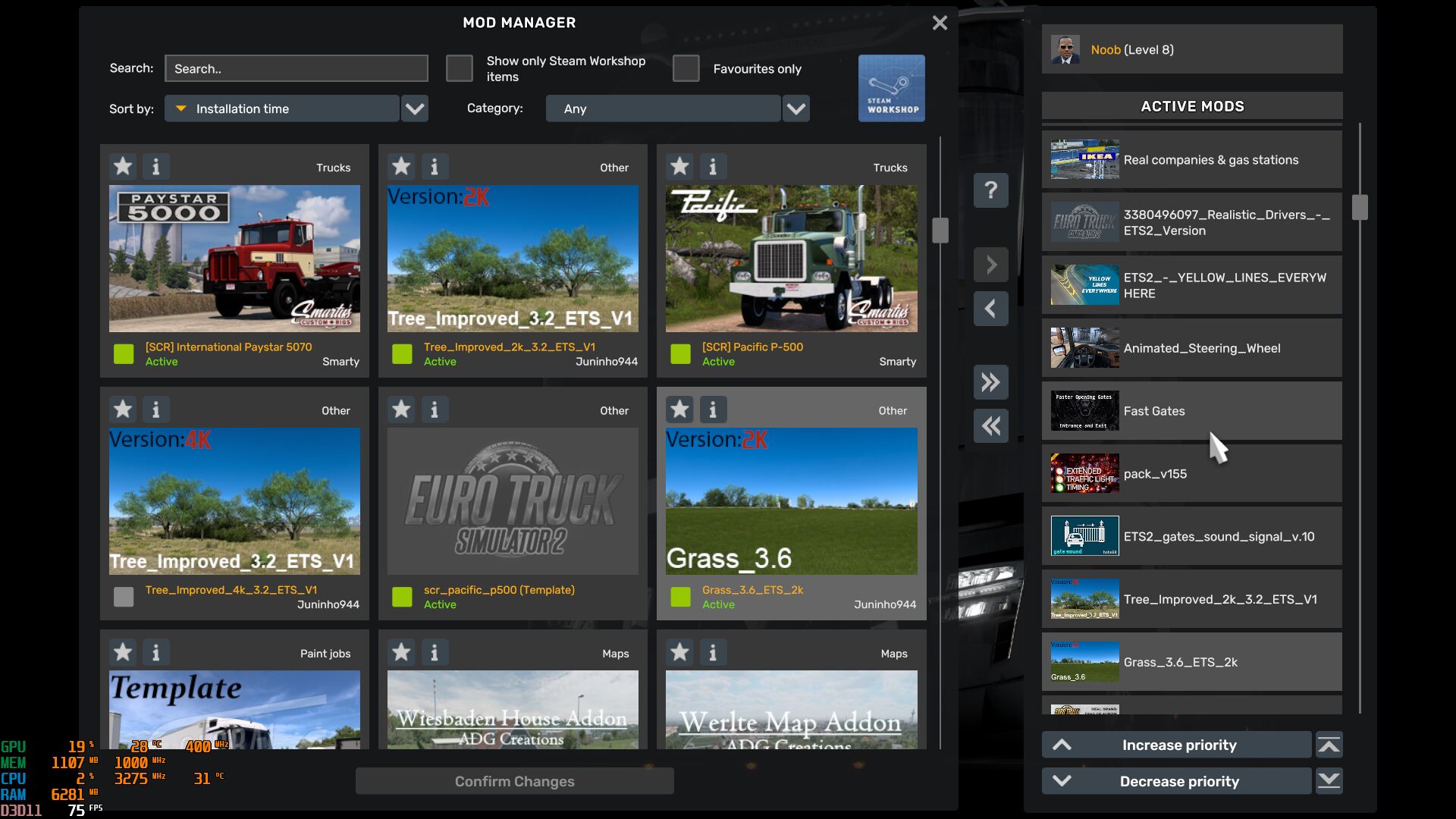Open the Category dropdown arrow
The height and width of the screenshot is (819, 1456).
795,108
